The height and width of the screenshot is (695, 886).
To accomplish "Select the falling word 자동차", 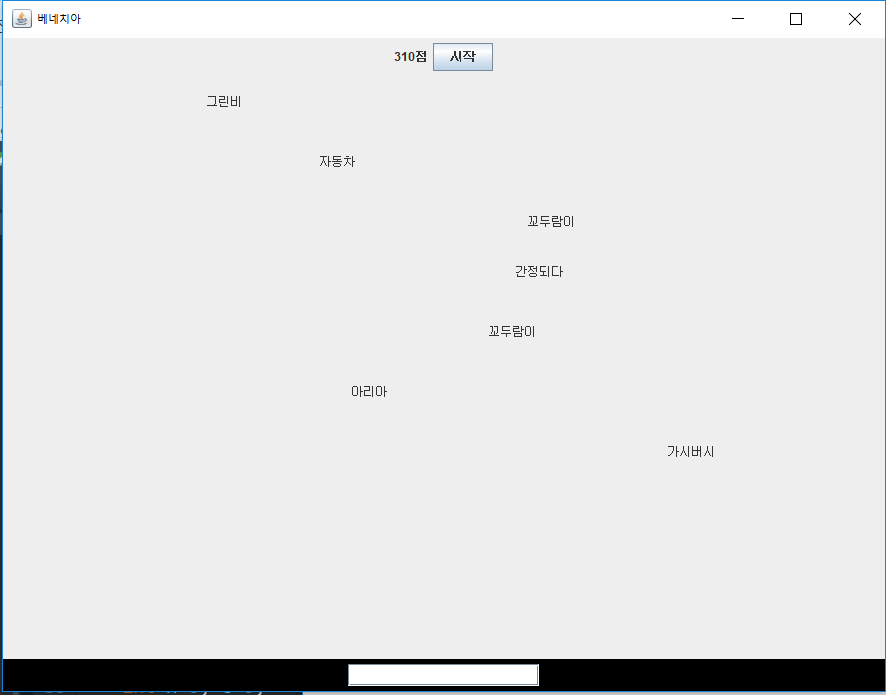I will click(337, 160).
